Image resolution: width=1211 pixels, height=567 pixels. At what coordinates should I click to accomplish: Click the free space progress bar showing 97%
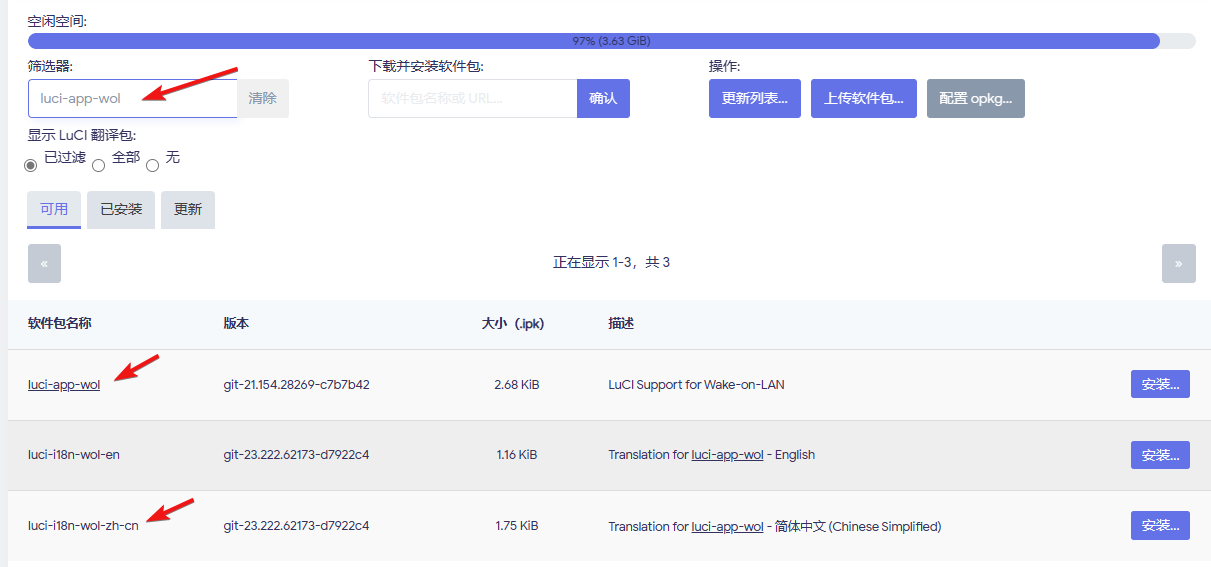[612, 41]
